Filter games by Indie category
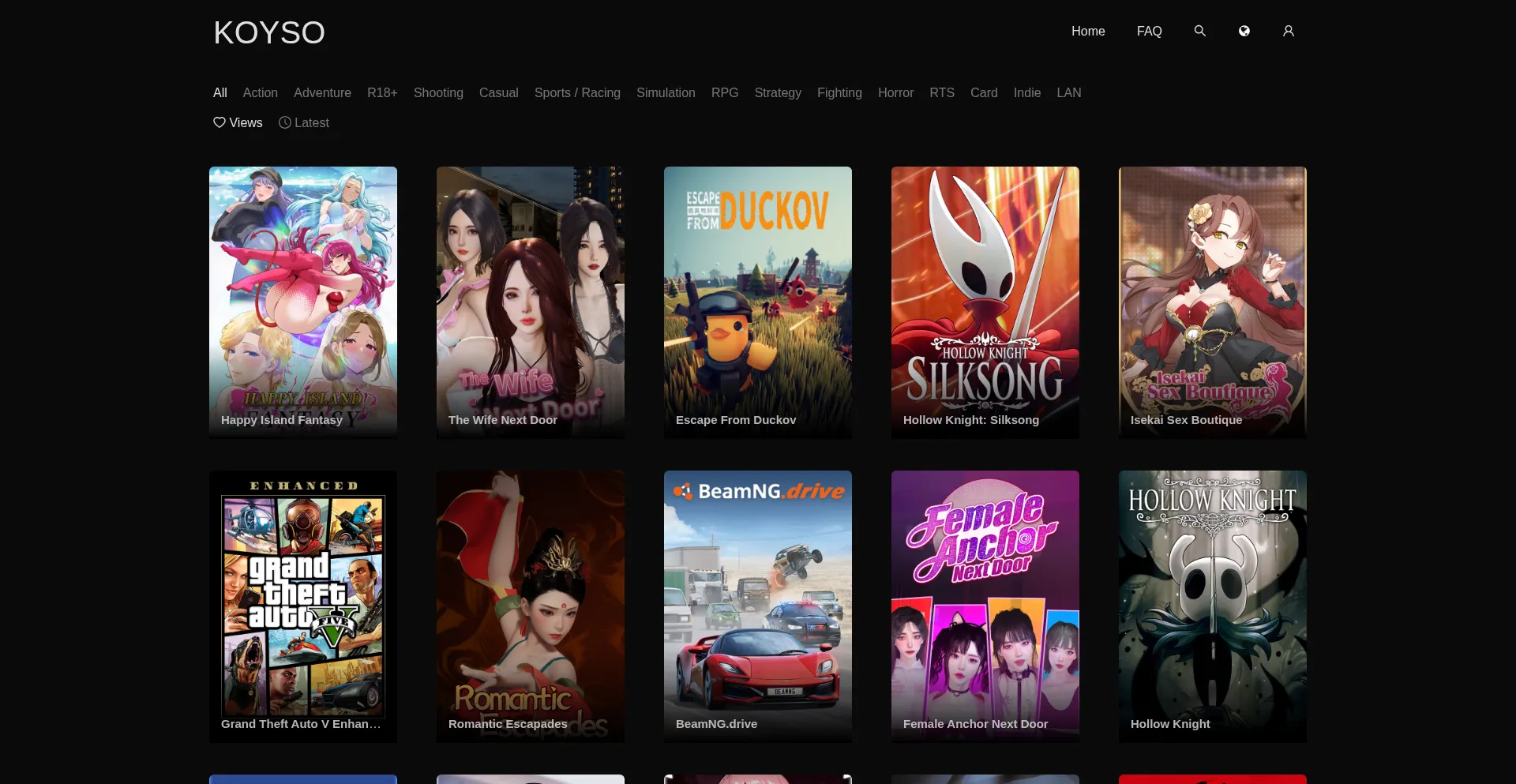Image resolution: width=1516 pixels, height=784 pixels. [x=1027, y=92]
